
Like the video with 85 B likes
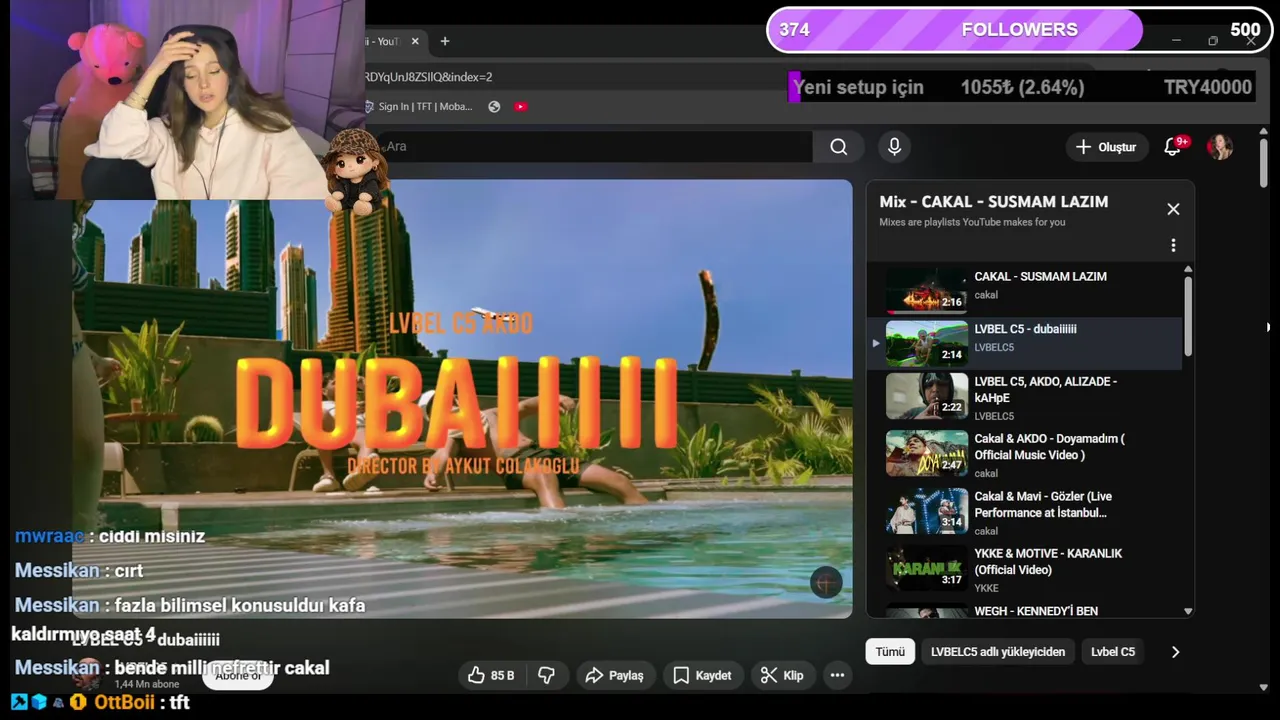[x=491, y=675]
